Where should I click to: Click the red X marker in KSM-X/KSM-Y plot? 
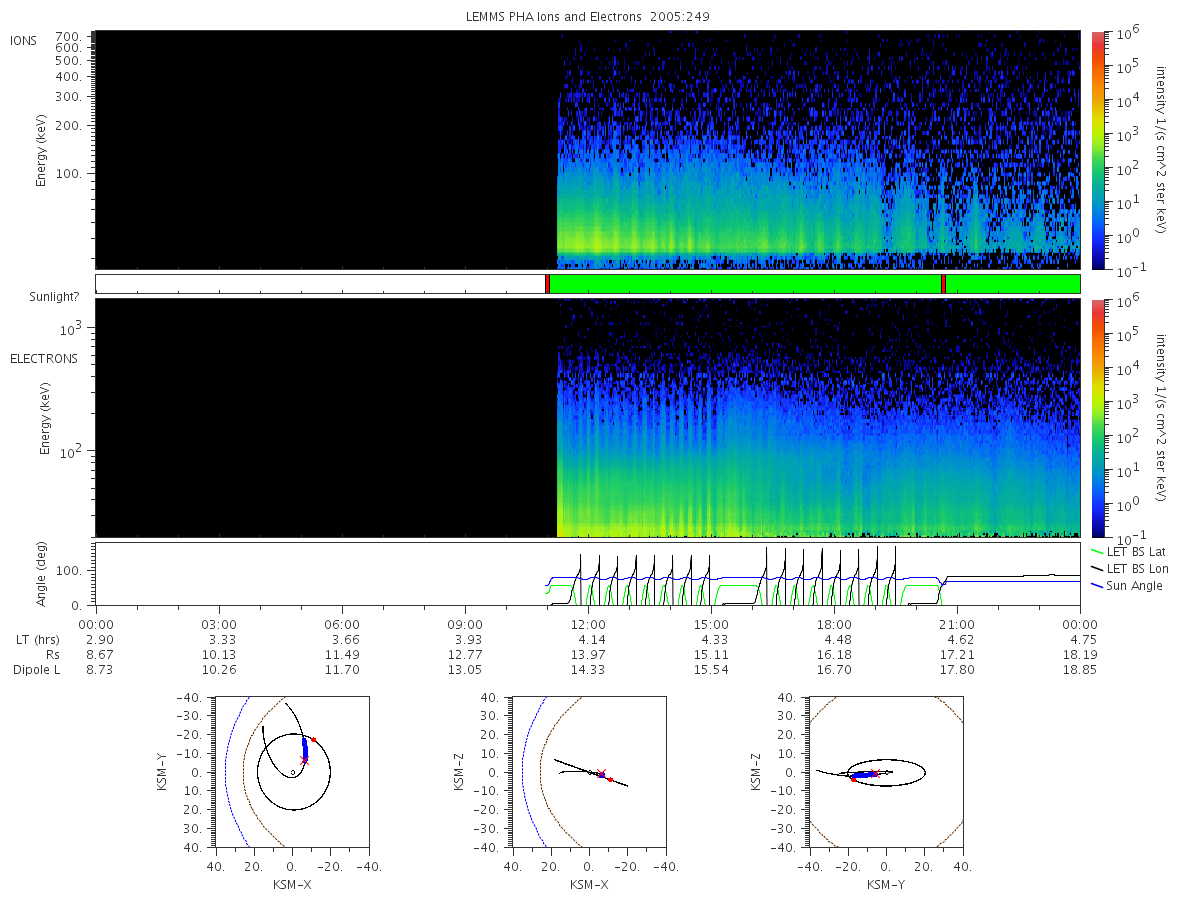coord(305,760)
